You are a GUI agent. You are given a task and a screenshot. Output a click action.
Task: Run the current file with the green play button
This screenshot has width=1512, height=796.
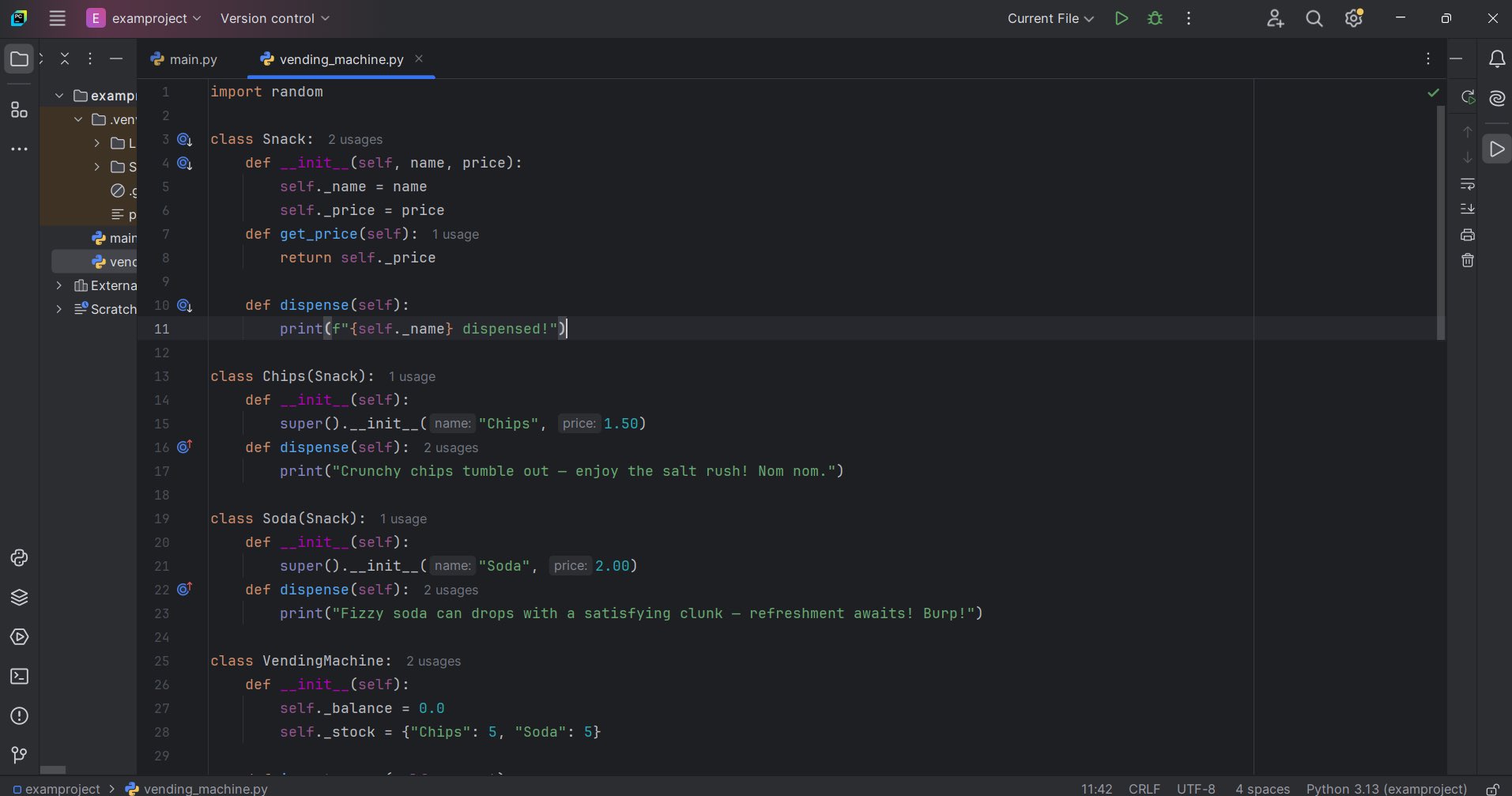[1121, 18]
